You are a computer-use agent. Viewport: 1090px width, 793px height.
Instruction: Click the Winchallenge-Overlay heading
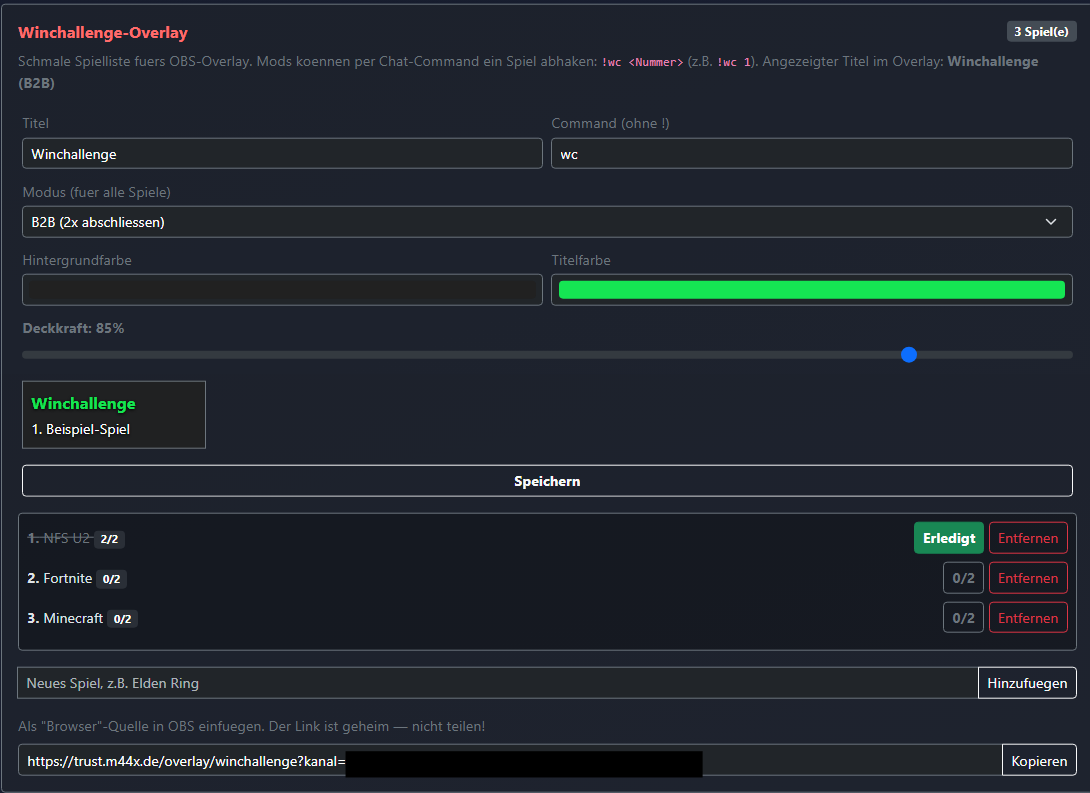103,33
